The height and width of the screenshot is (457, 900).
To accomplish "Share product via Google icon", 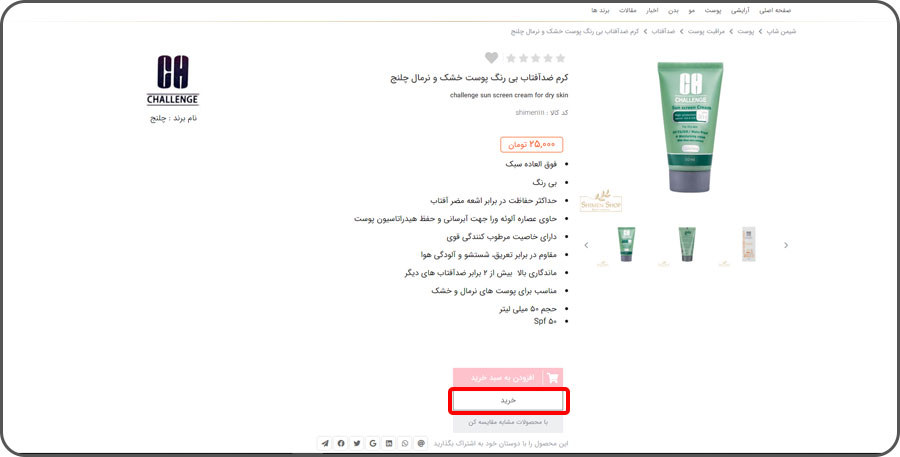I will point(373,443).
